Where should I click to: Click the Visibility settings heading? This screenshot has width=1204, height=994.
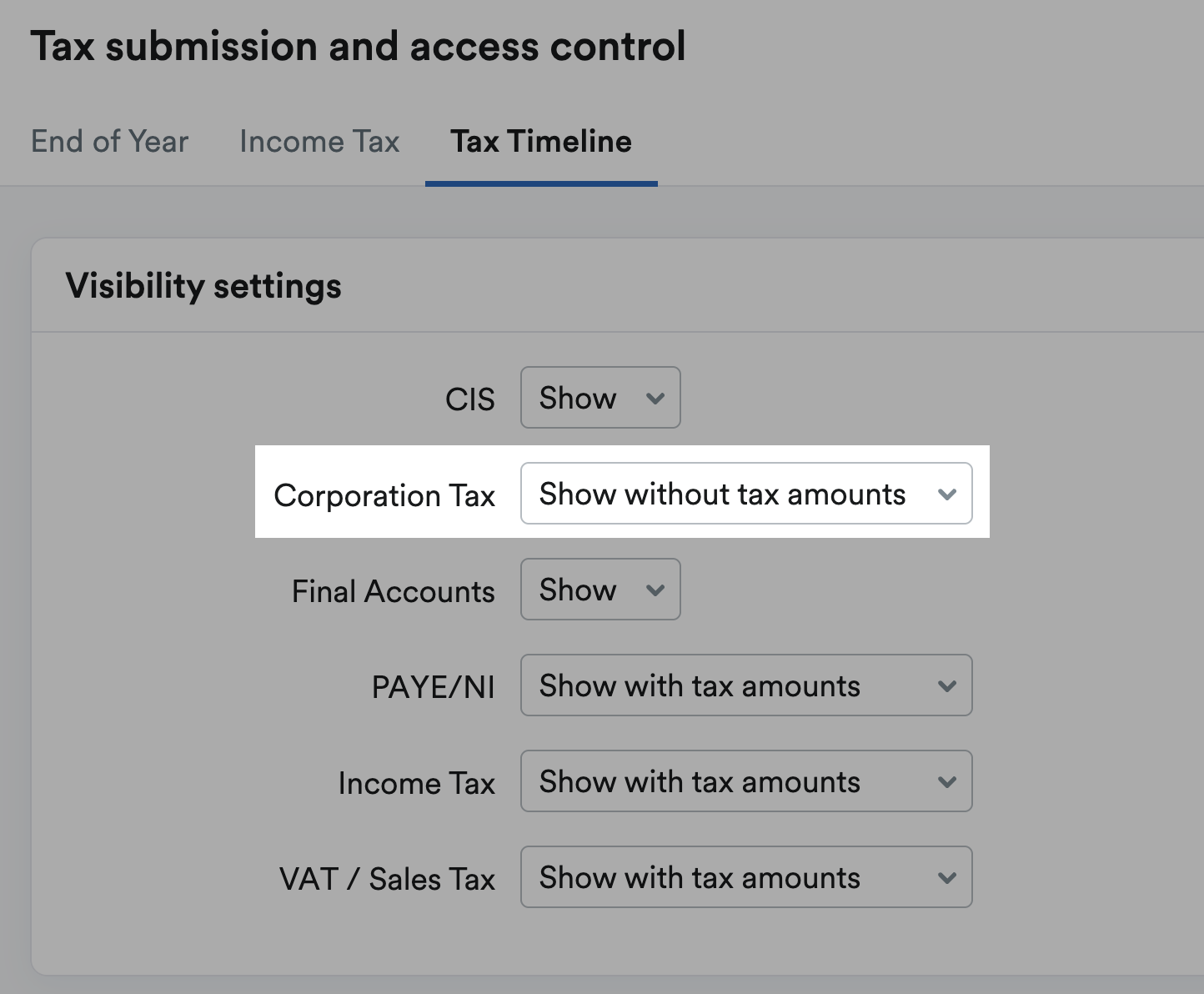[x=203, y=286]
